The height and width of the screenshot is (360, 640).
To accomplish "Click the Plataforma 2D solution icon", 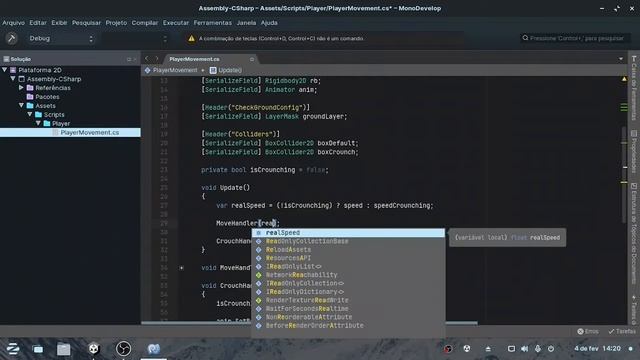I will [13, 70].
